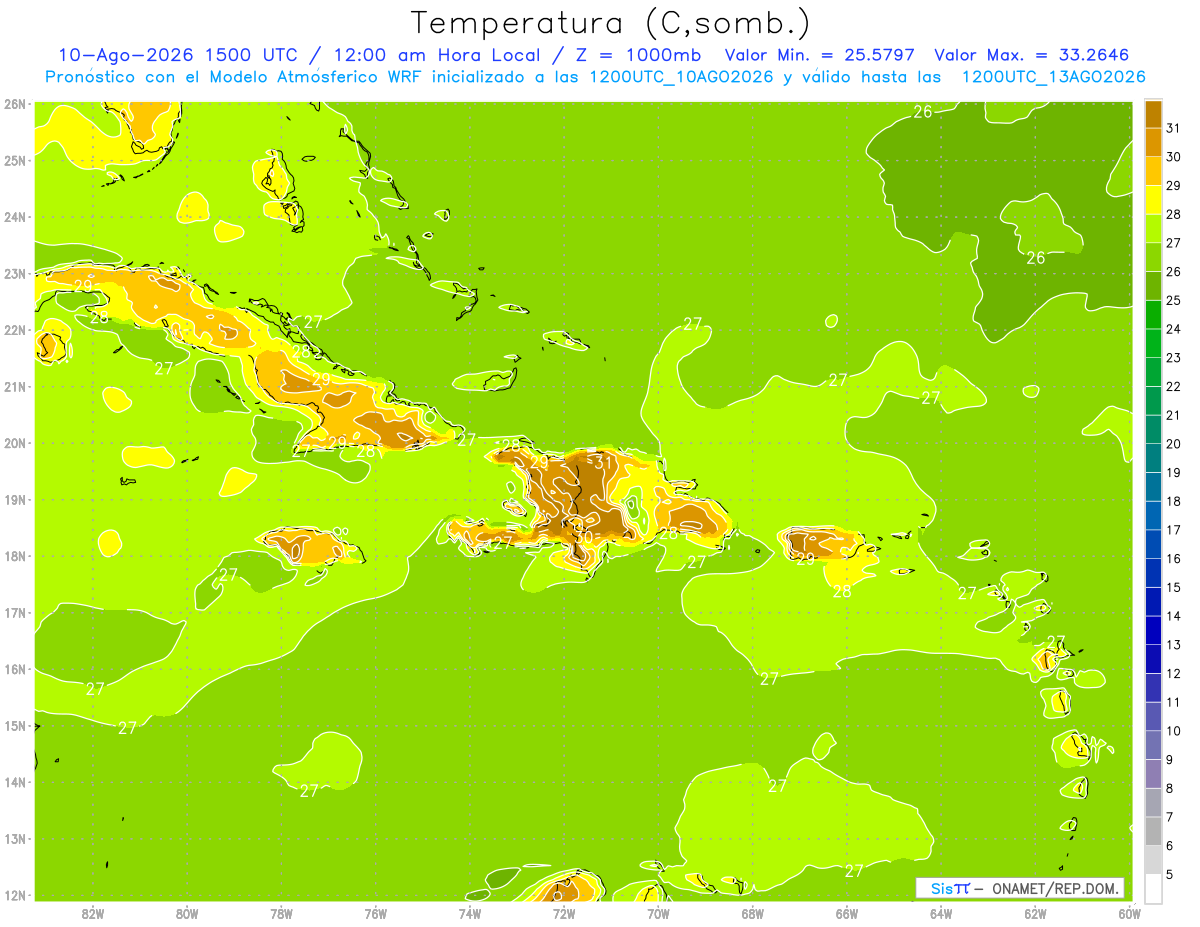Click the 23N latitude axis label
The image size is (1200, 927).
point(15,273)
